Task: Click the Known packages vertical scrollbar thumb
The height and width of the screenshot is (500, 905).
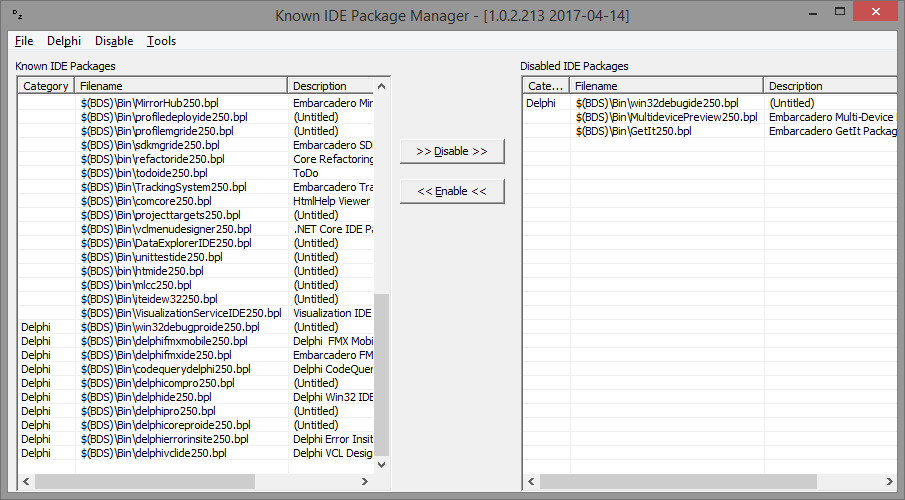Action: tap(382, 375)
